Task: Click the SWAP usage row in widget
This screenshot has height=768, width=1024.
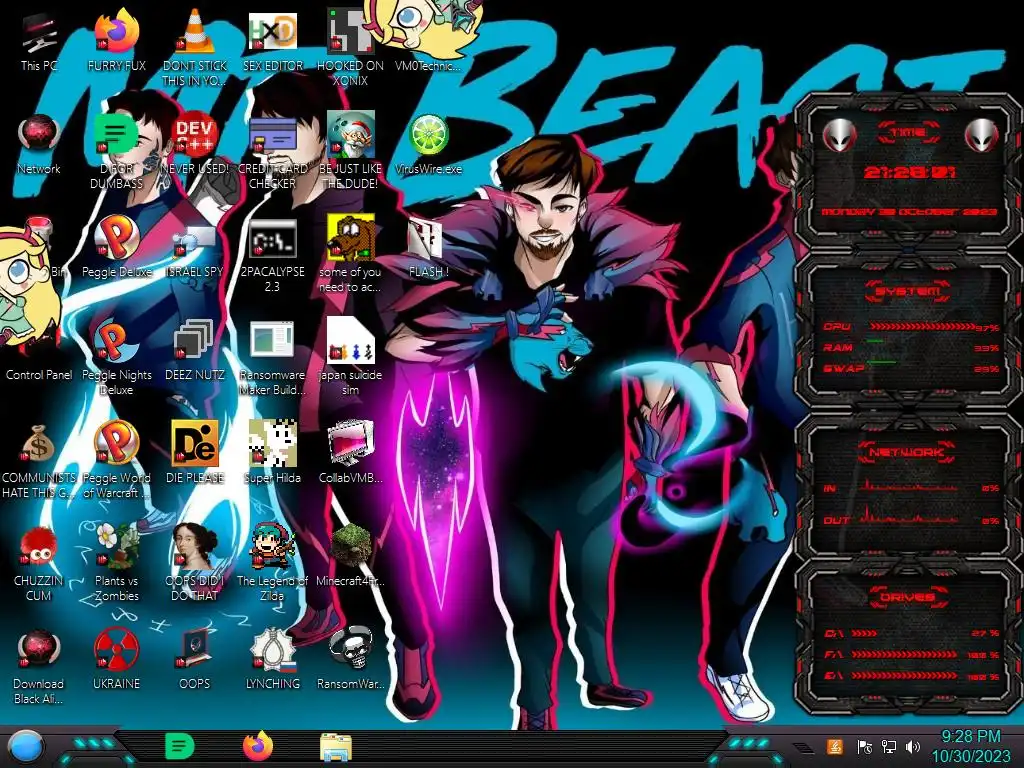Action: [910, 368]
